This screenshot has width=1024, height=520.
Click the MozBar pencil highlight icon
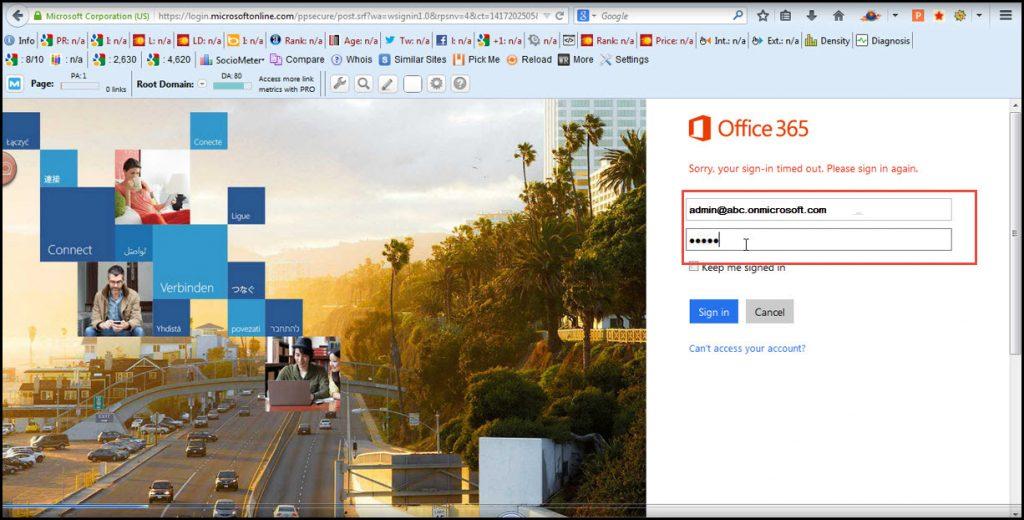[388, 84]
